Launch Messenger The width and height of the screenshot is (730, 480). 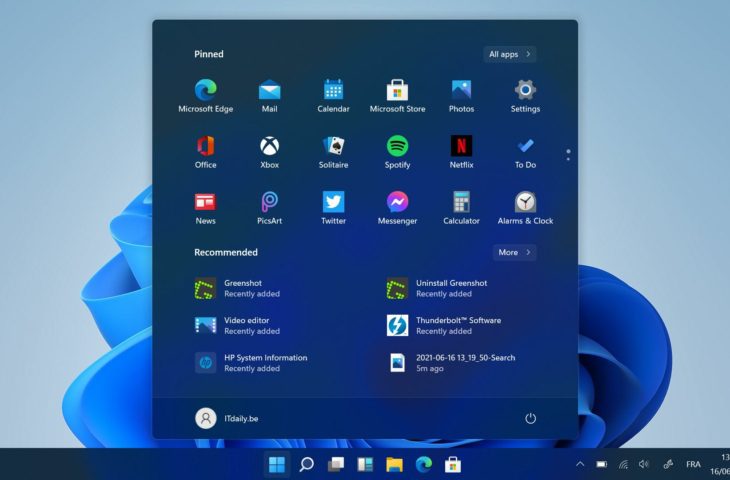click(397, 208)
